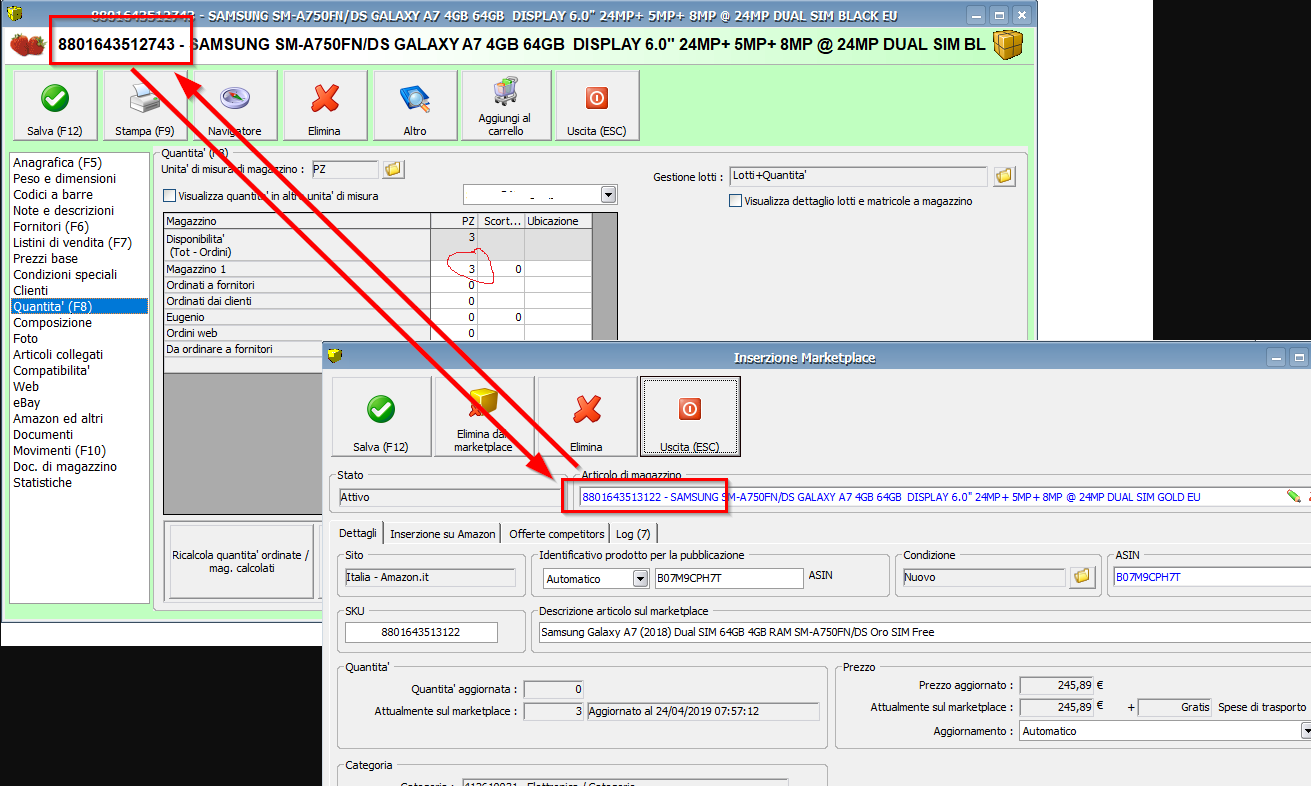Image resolution: width=1311 pixels, height=786 pixels.
Task: Open Documenti section in sidebar
Action: (x=43, y=434)
